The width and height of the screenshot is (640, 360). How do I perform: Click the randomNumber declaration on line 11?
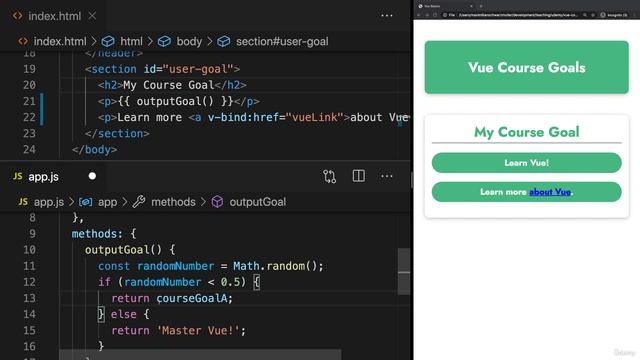(176, 266)
